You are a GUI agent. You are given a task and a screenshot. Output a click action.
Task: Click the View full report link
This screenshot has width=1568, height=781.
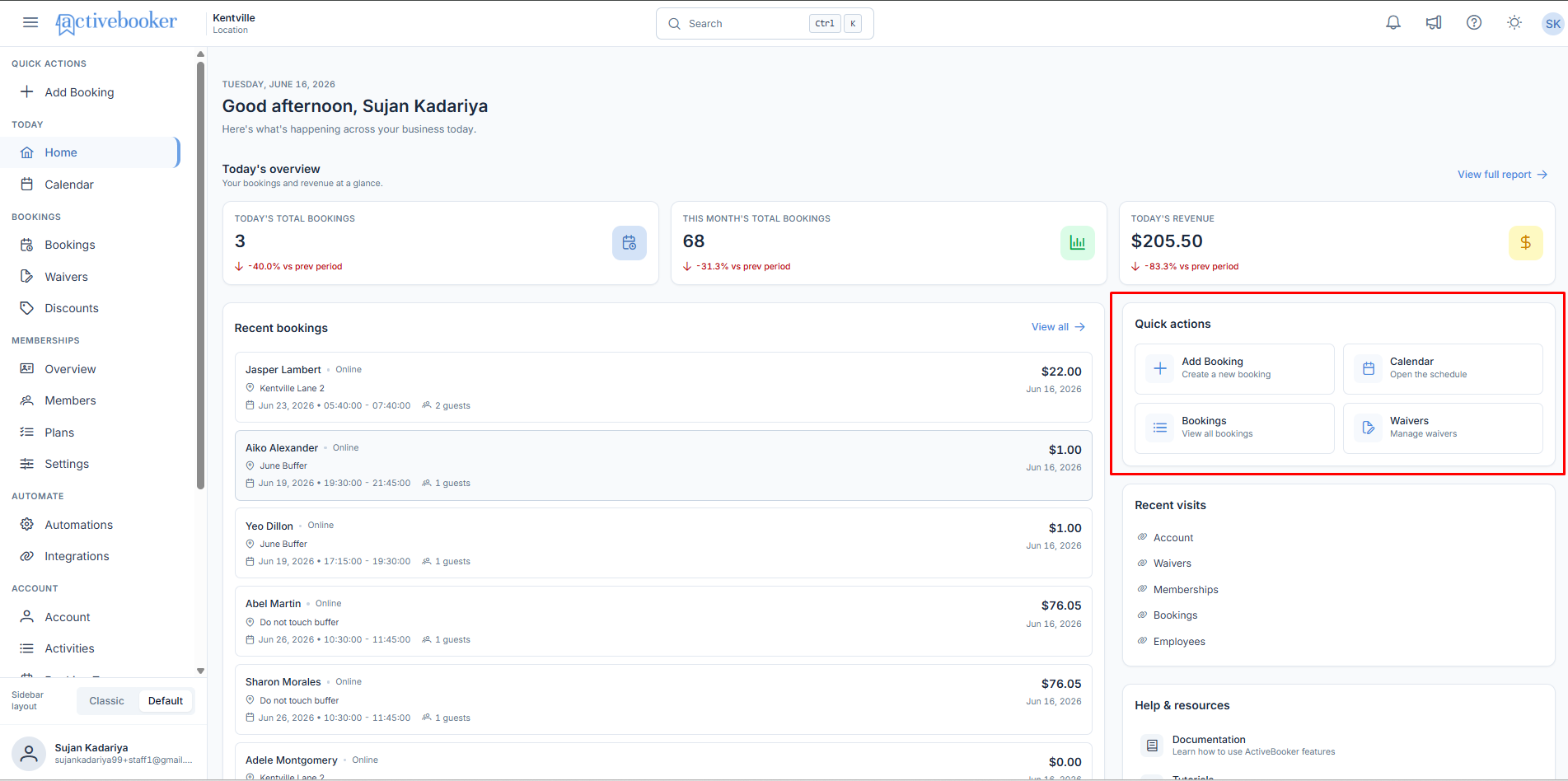tap(1503, 175)
